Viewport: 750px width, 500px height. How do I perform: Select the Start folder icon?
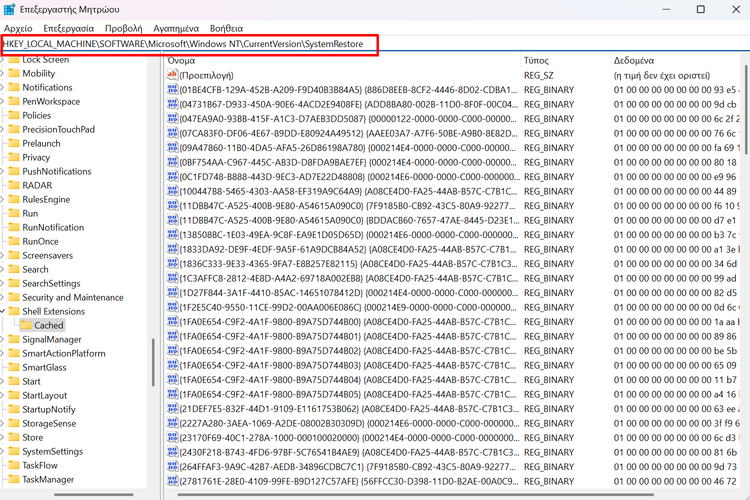tap(14, 381)
